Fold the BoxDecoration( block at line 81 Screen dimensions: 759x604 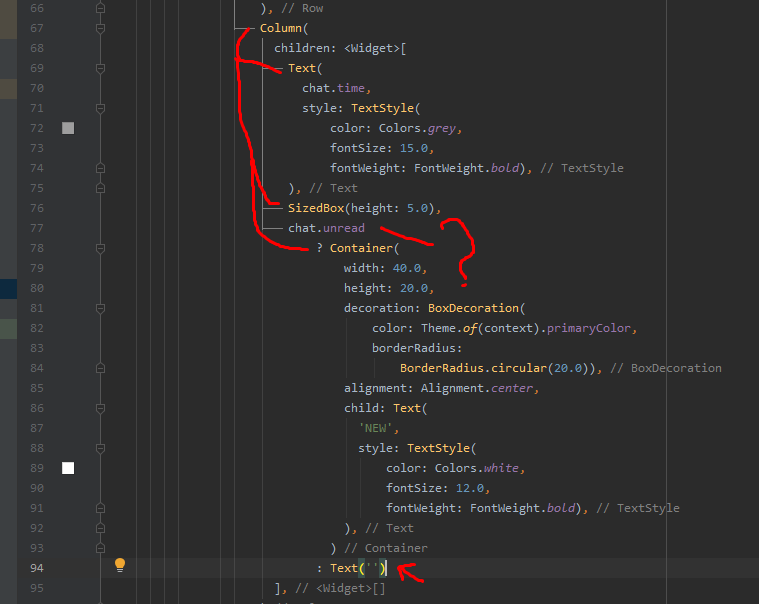tap(100, 308)
